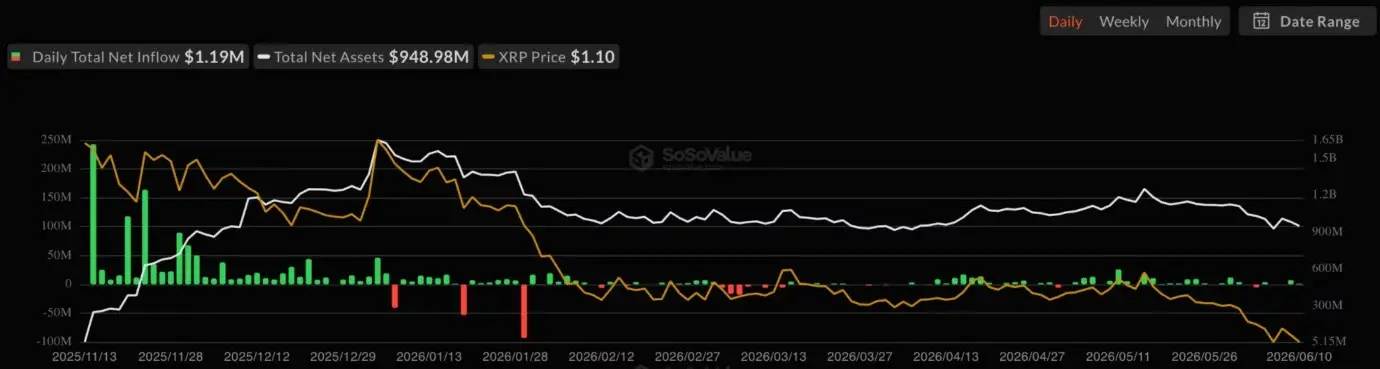Click the 150M left axis label
Screen dimensions: 1380x369
click(56, 198)
